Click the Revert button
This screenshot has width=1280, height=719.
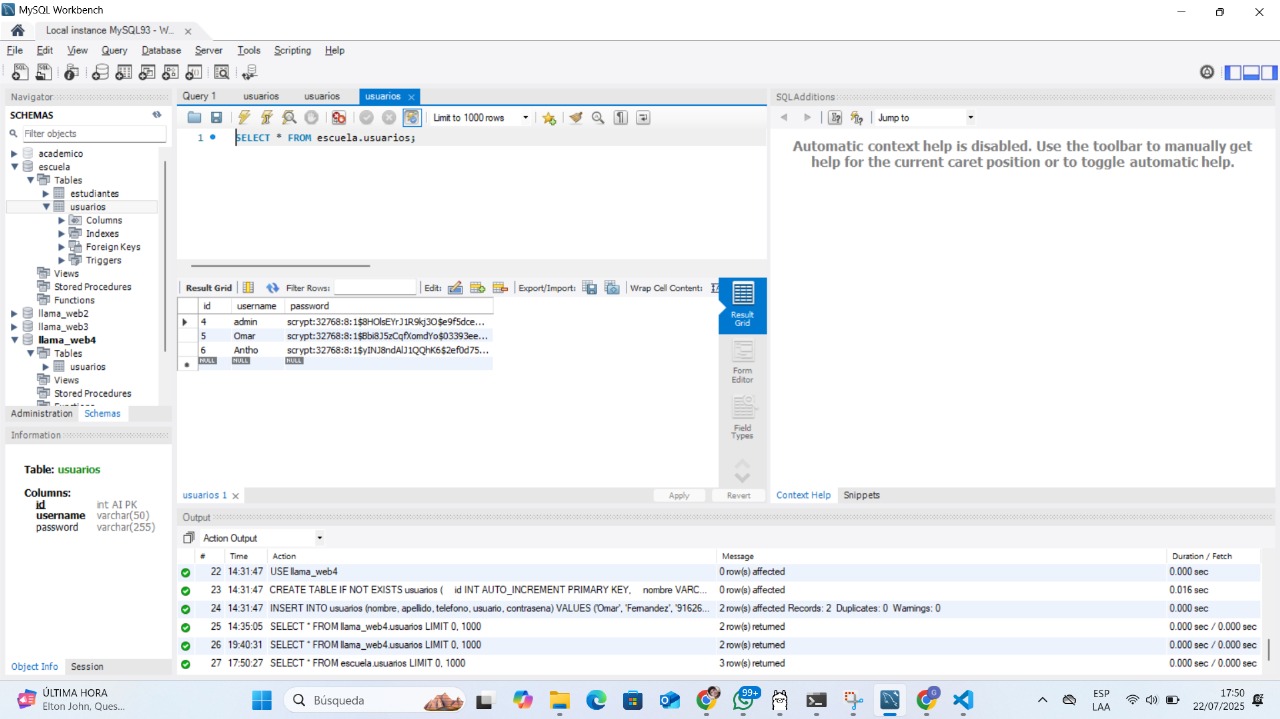coord(738,495)
